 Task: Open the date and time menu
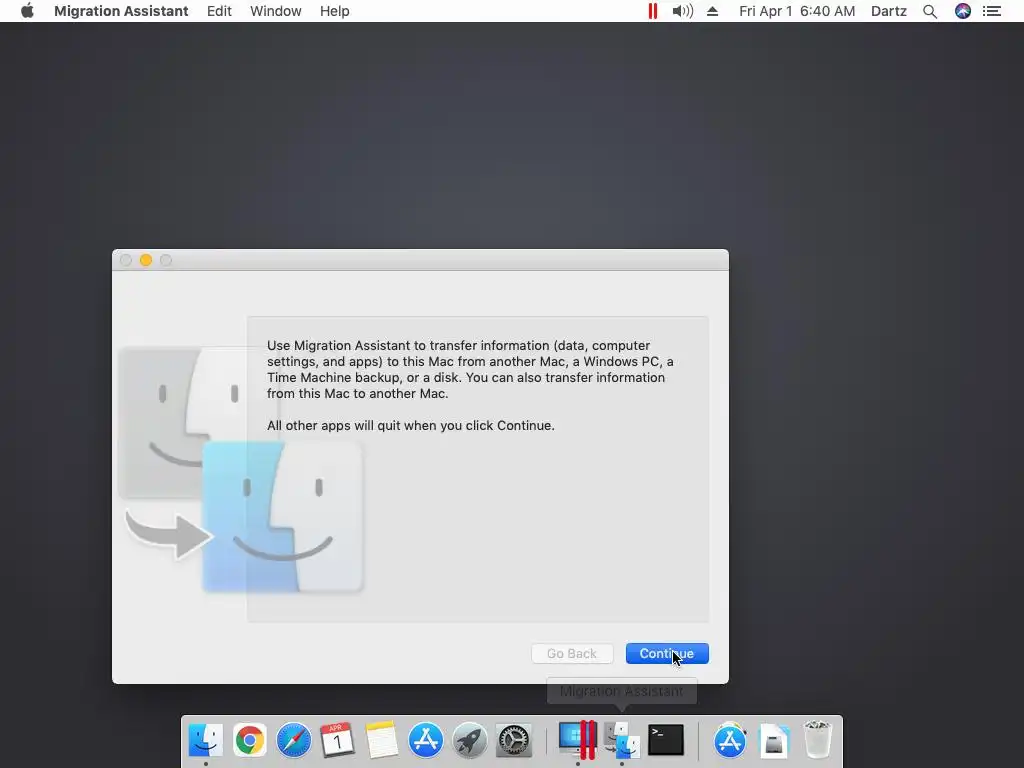[797, 11]
